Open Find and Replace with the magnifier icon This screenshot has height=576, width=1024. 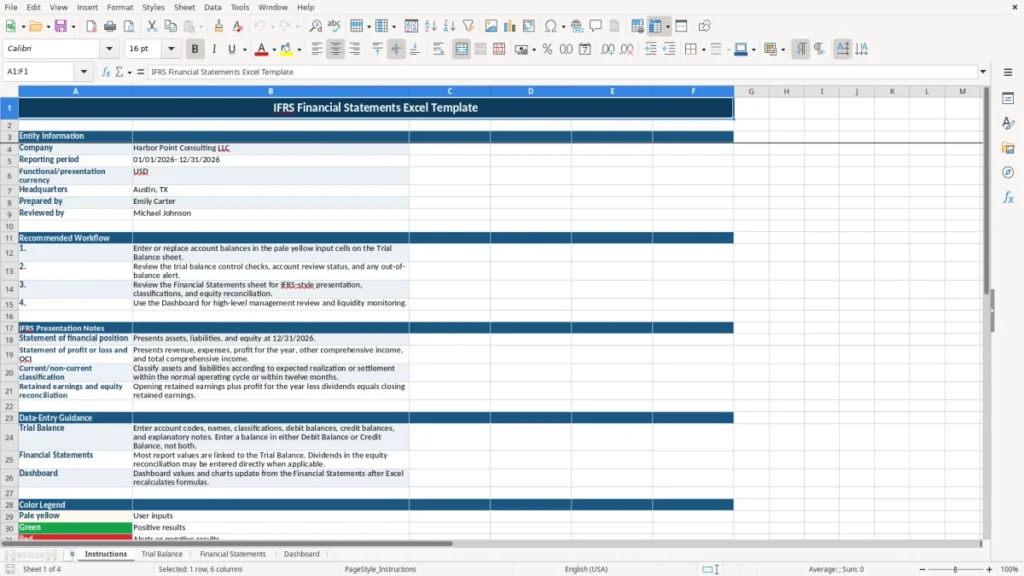pyautogui.click(x=315, y=26)
